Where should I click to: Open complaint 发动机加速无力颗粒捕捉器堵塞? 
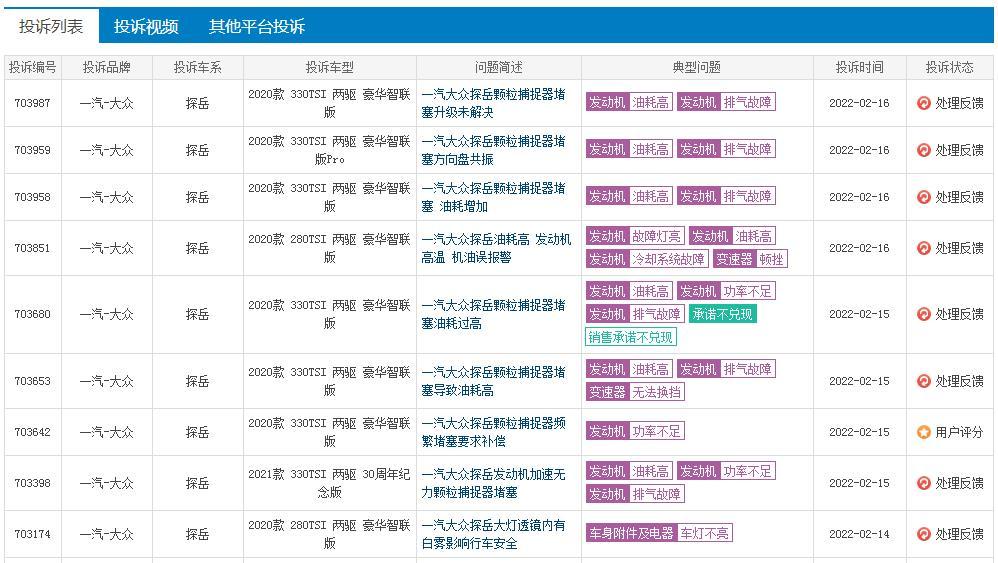point(493,483)
